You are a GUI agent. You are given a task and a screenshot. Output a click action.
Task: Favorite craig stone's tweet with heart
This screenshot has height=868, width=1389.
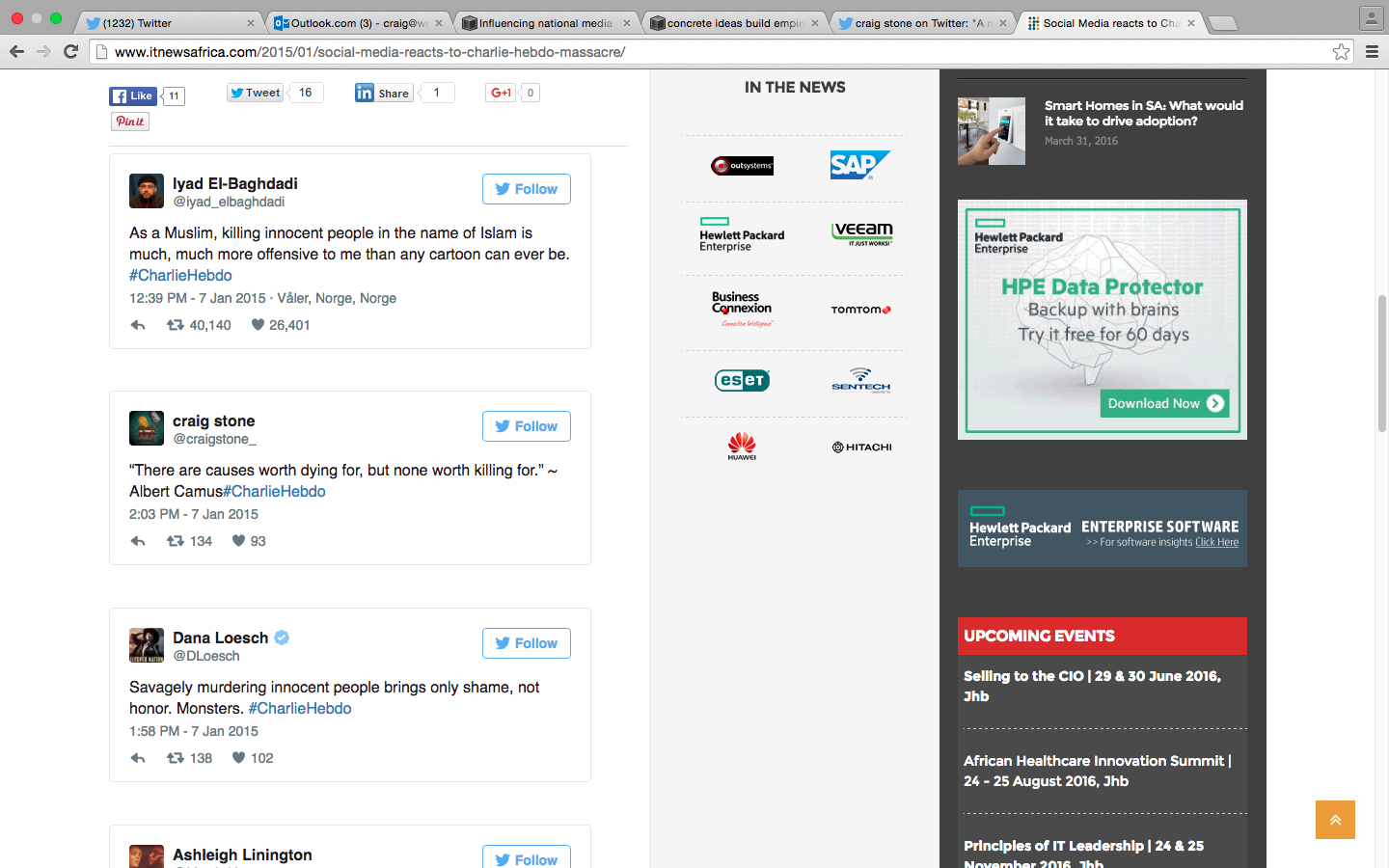tap(238, 541)
